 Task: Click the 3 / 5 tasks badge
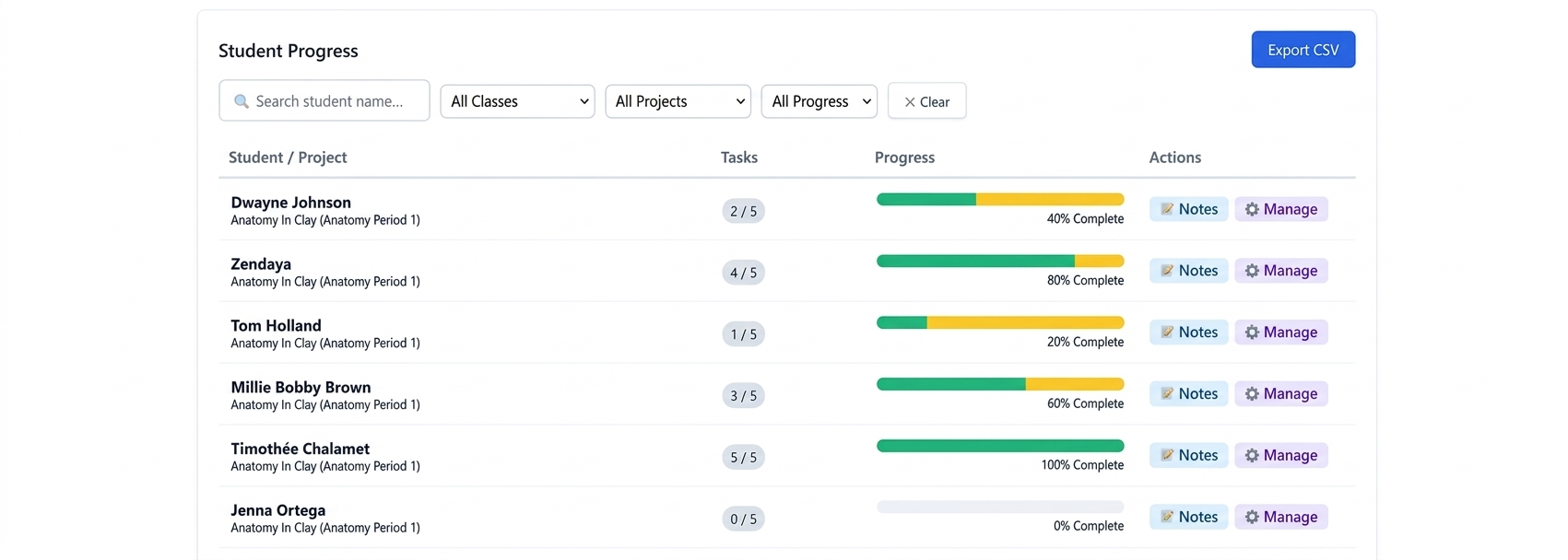(743, 396)
